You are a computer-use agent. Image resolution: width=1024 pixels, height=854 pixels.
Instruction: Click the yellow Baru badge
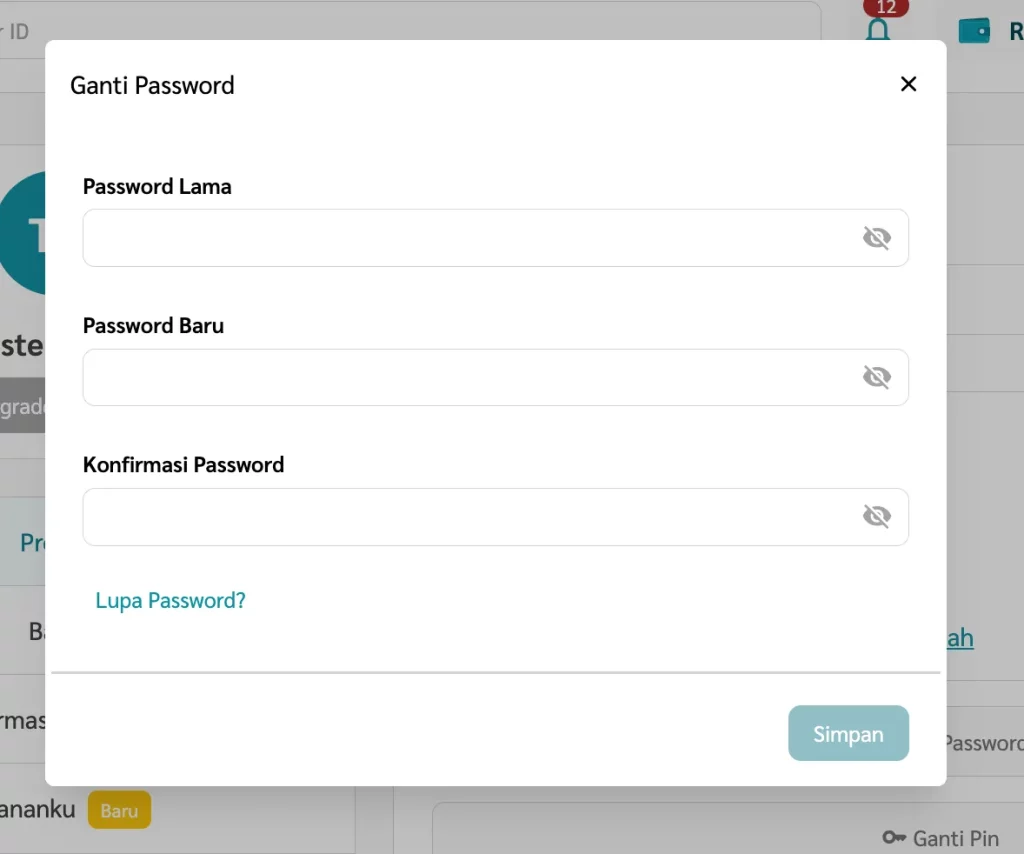119,810
